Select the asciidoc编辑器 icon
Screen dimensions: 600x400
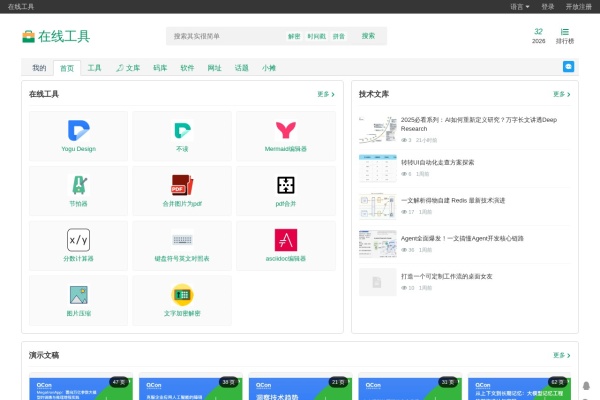tap(286, 240)
